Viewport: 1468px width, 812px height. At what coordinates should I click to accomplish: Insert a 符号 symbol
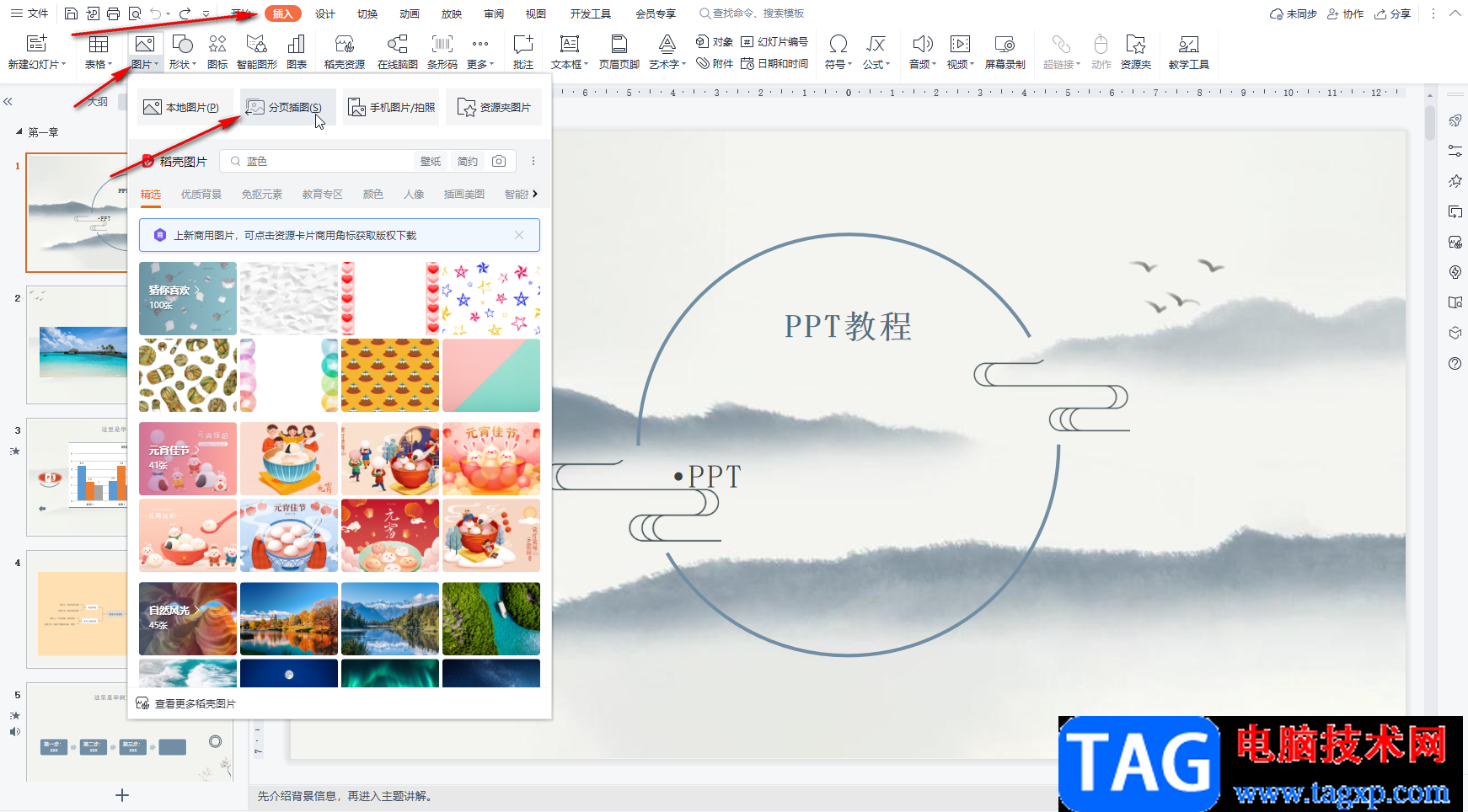[838, 44]
